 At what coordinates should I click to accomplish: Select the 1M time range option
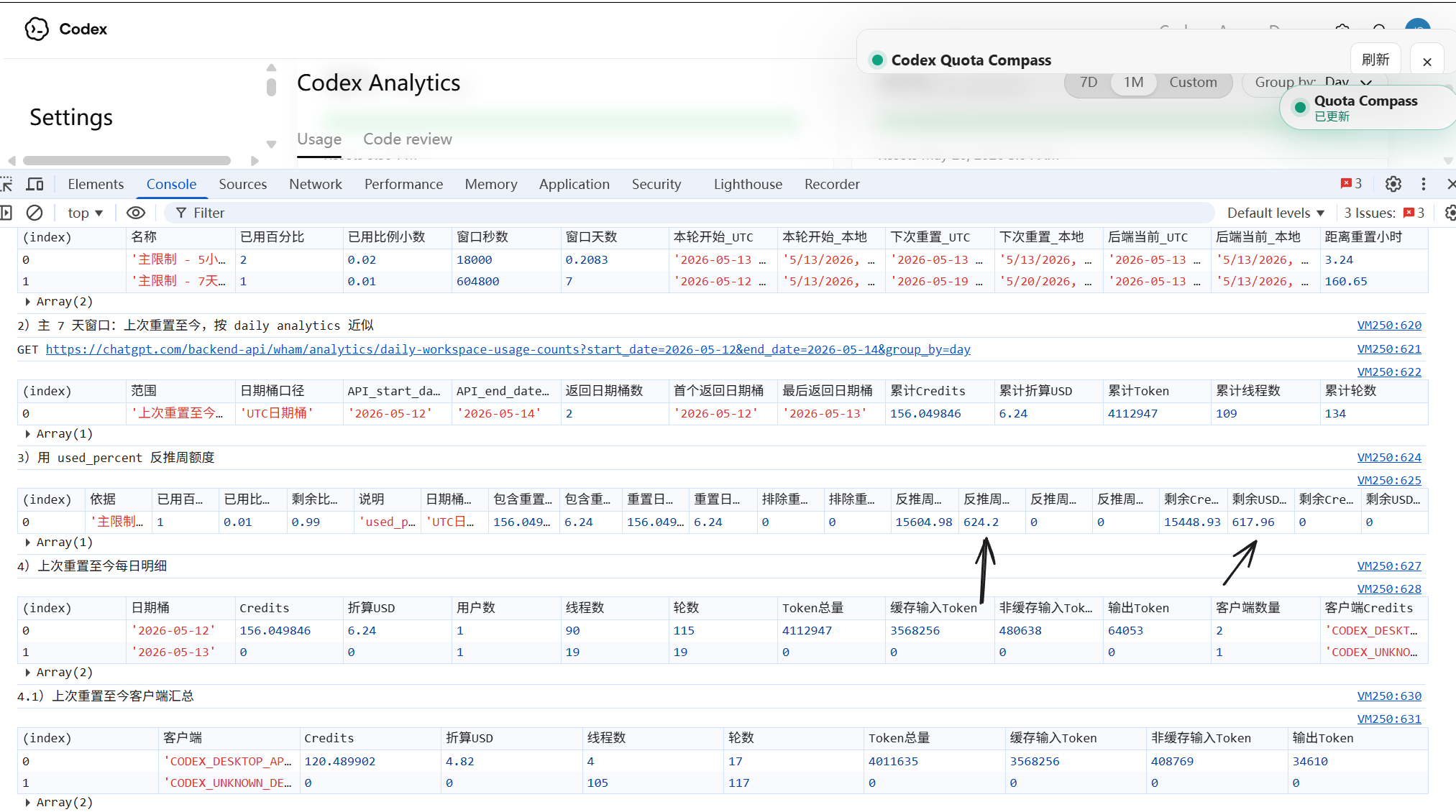(x=1134, y=82)
